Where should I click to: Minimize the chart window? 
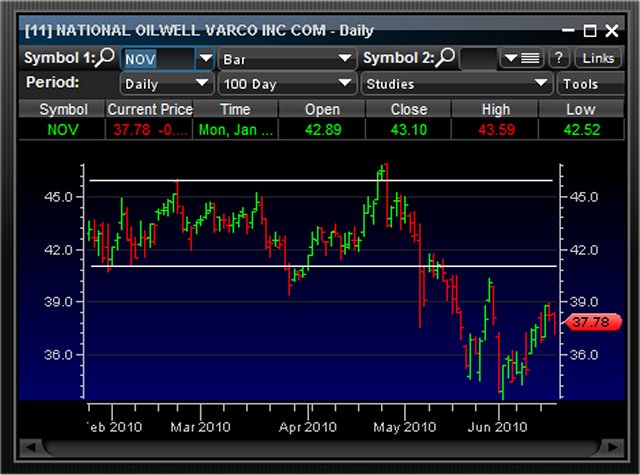click(568, 30)
